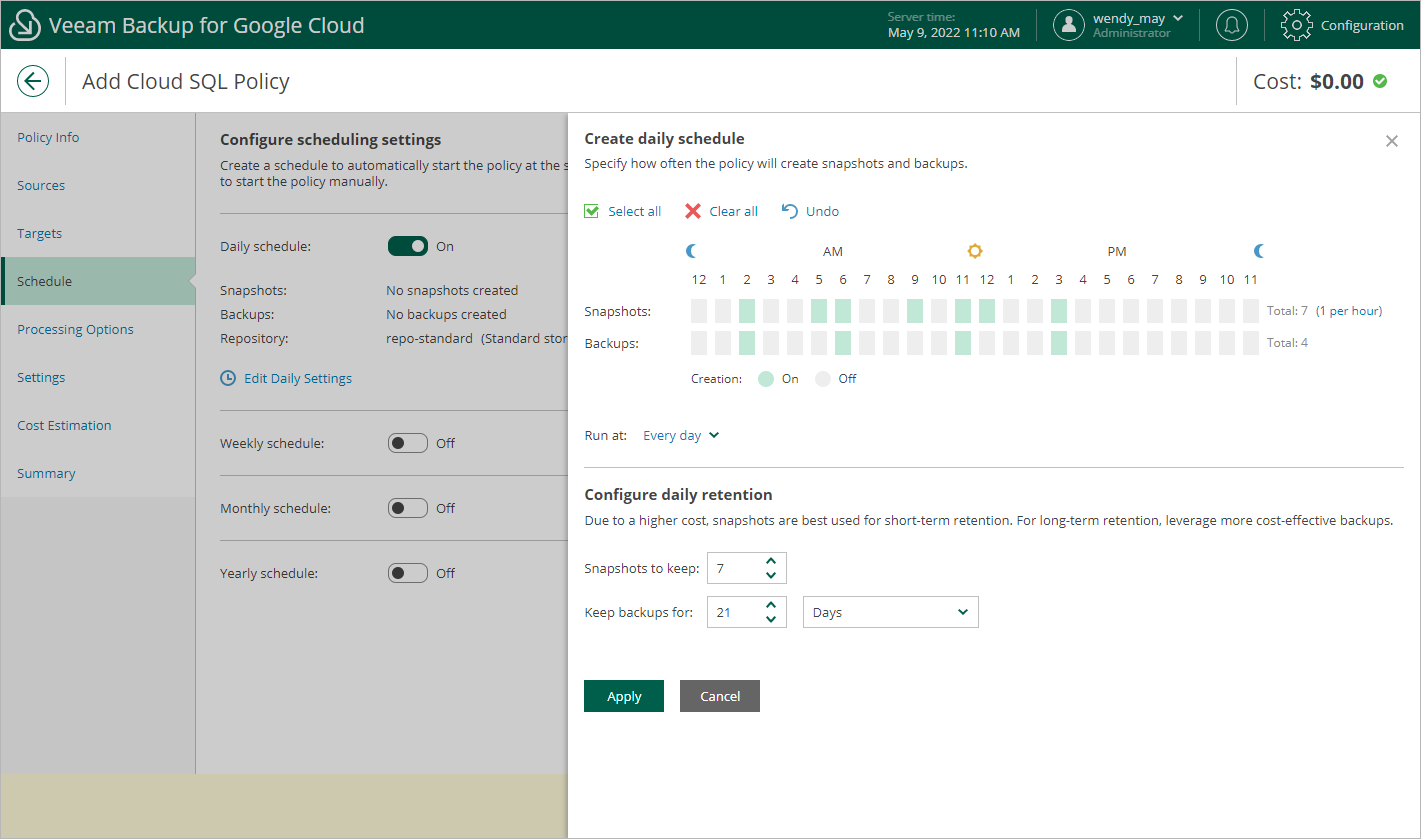The width and height of the screenshot is (1421, 839).
Task: Decrease Keep backups for value with down arrow
Action: pos(770,619)
